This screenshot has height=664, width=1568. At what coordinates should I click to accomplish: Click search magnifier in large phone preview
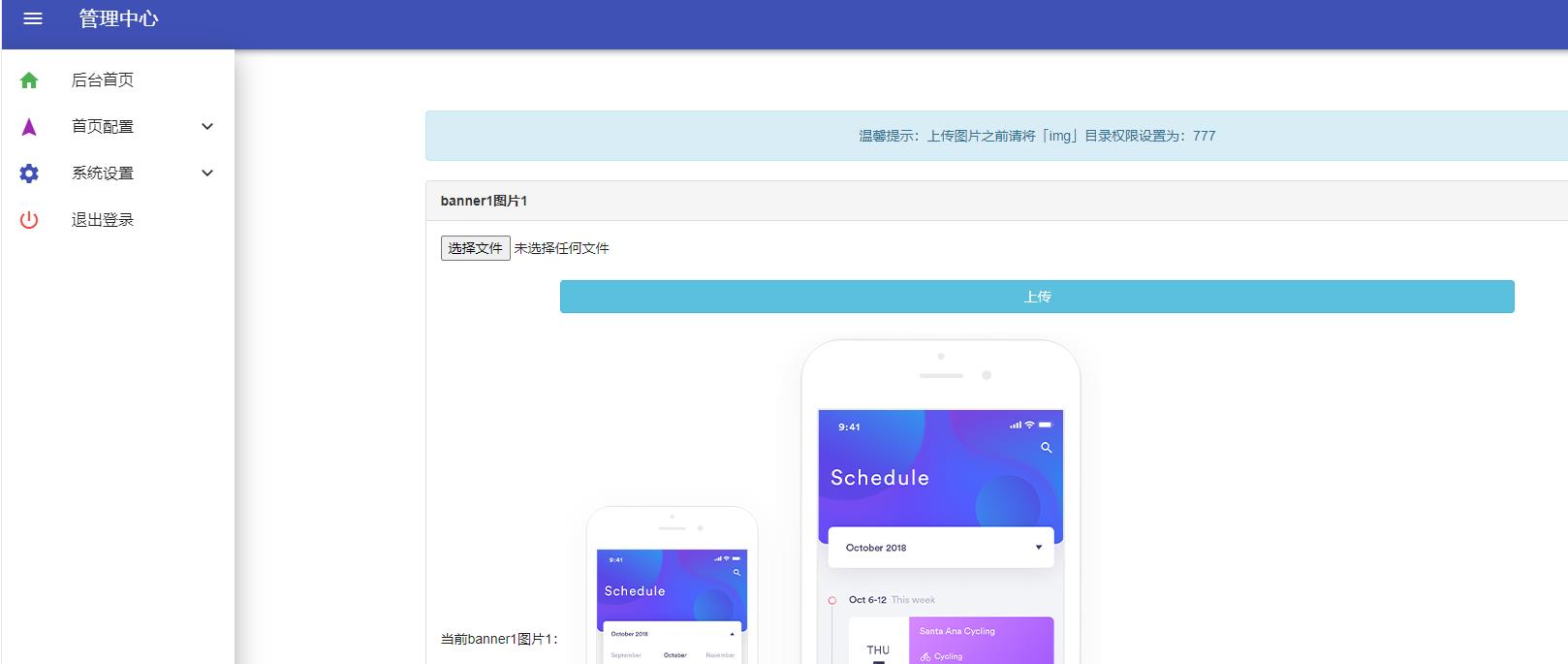1046,448
